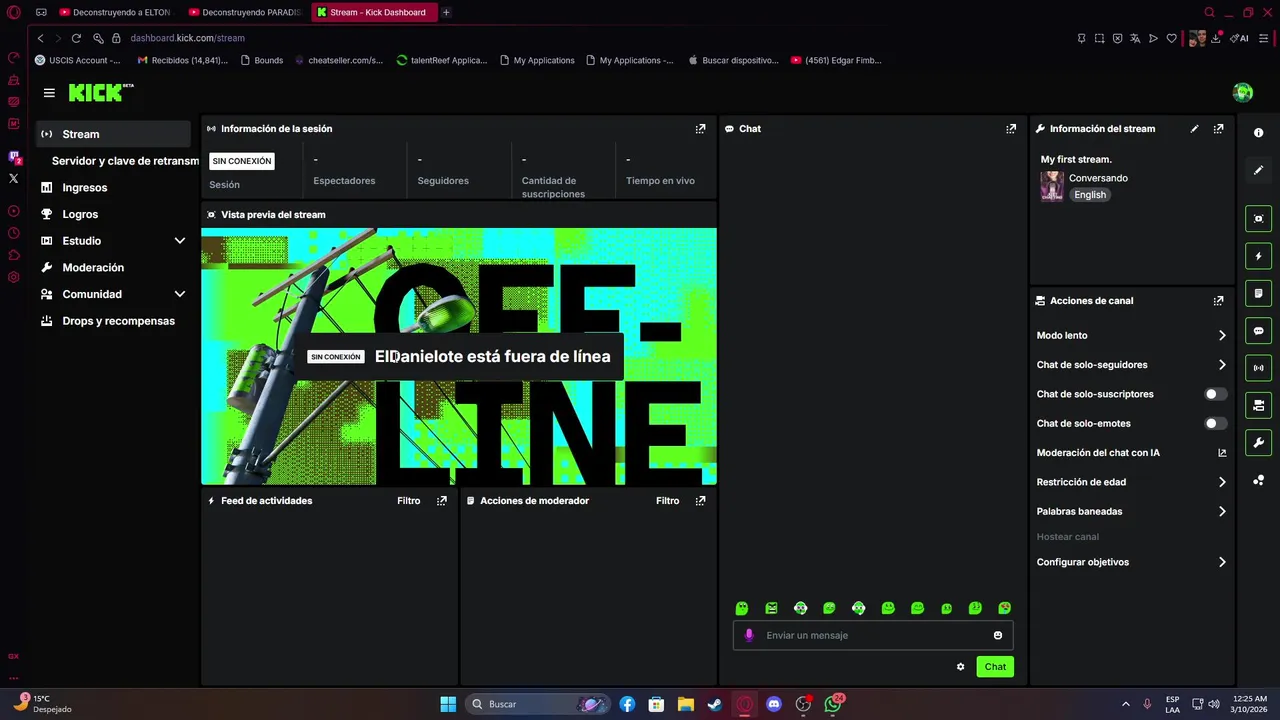Open chat settings gear next to Chat button
The image size is (1280, 720).
point(960,667)
